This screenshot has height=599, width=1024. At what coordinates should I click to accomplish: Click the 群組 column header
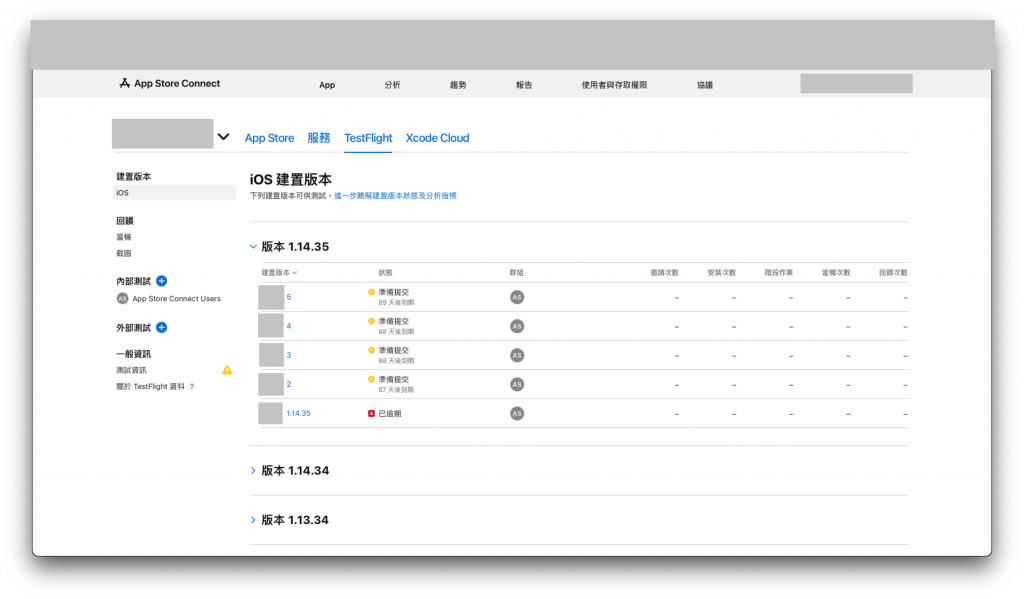pyautogui.click(x=516, y=272)
